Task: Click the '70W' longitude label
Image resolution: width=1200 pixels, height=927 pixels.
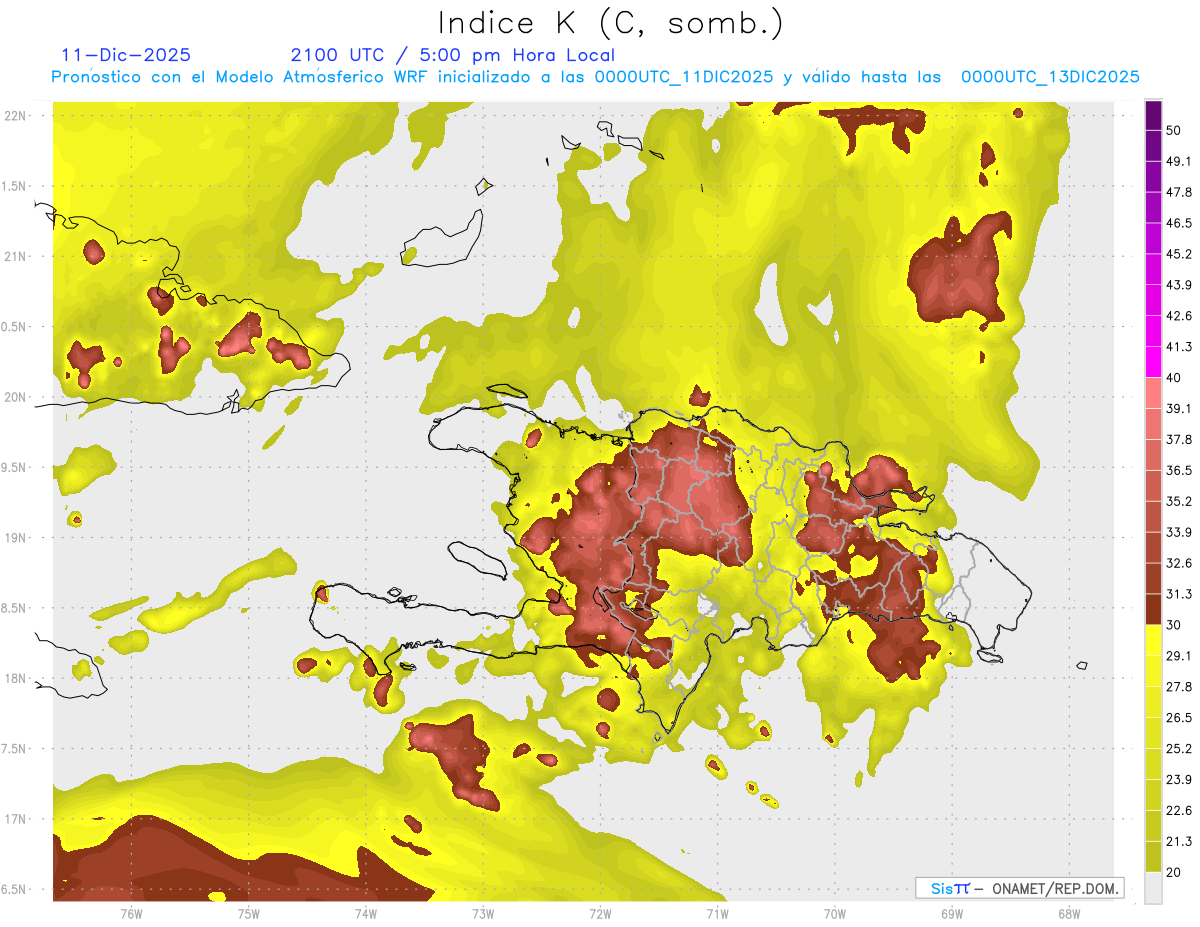Action: pyautogui.click(x=835, y=913)
